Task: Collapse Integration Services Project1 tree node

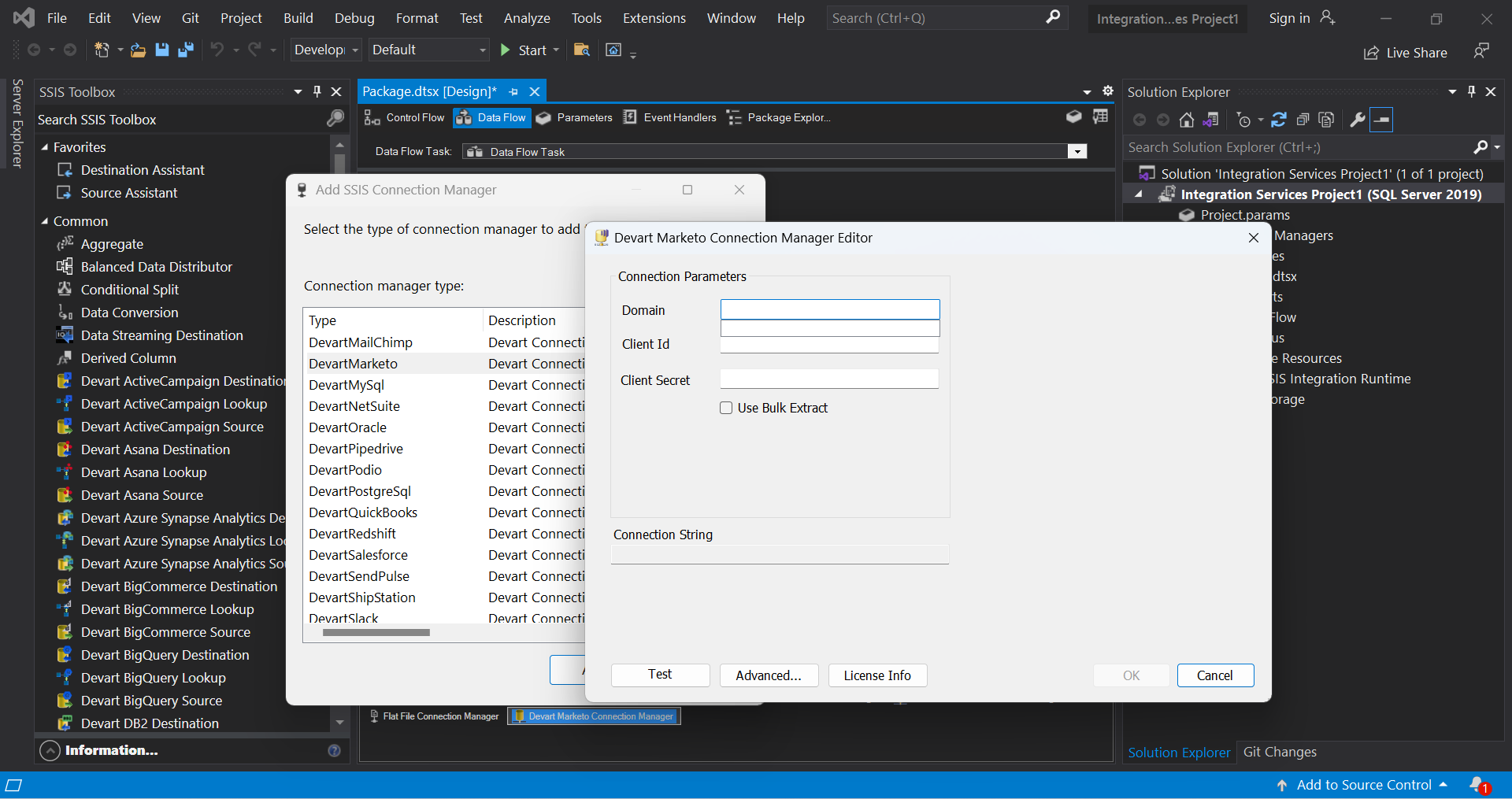Action: point(1139,194)
